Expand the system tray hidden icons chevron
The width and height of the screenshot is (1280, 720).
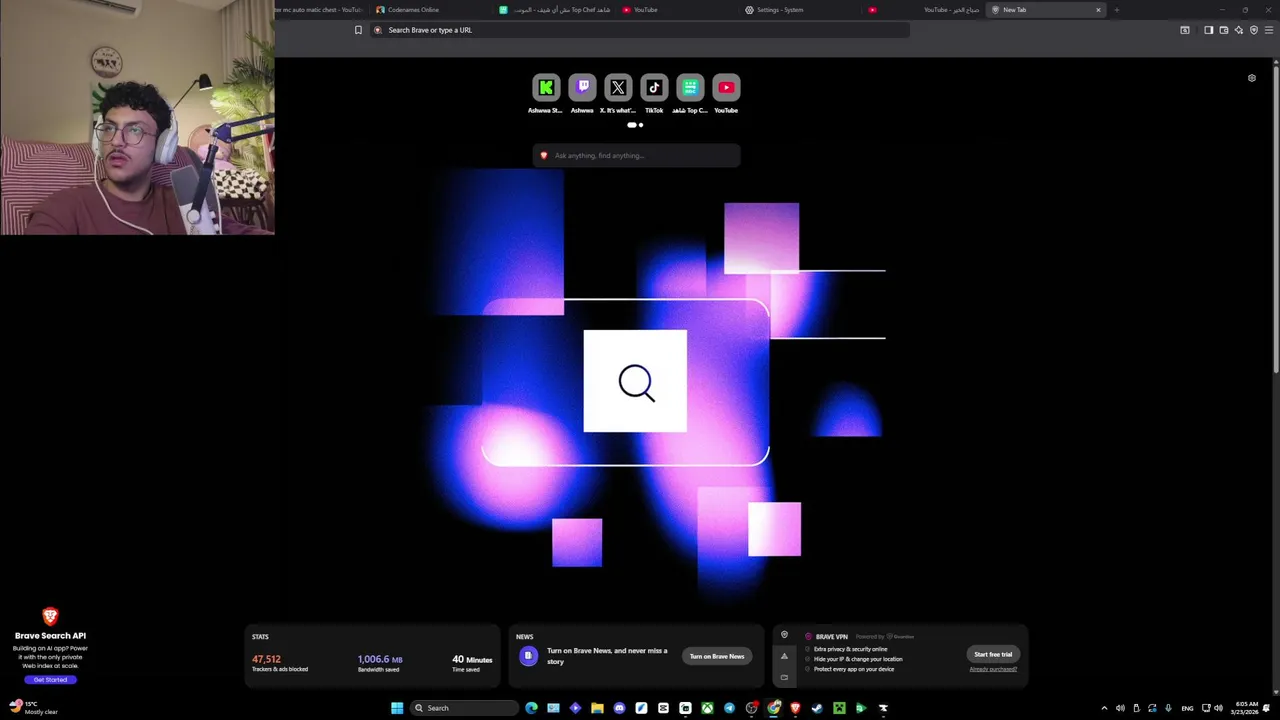tap(1104, 708)
